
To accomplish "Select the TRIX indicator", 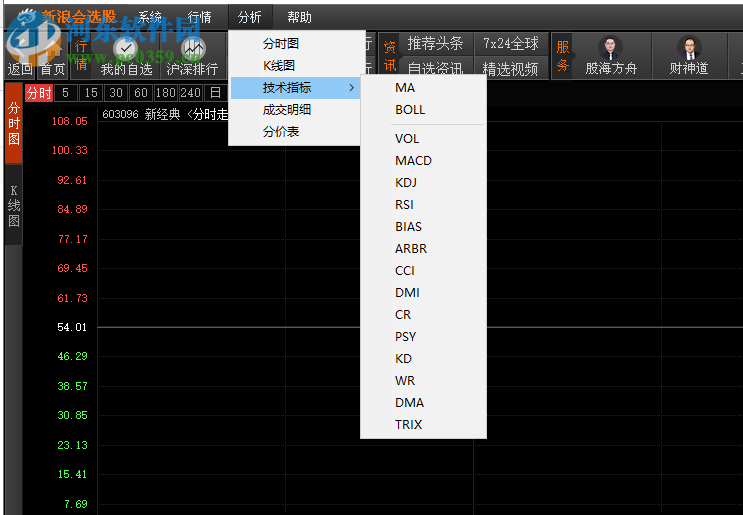I will [x=423, y=425].
